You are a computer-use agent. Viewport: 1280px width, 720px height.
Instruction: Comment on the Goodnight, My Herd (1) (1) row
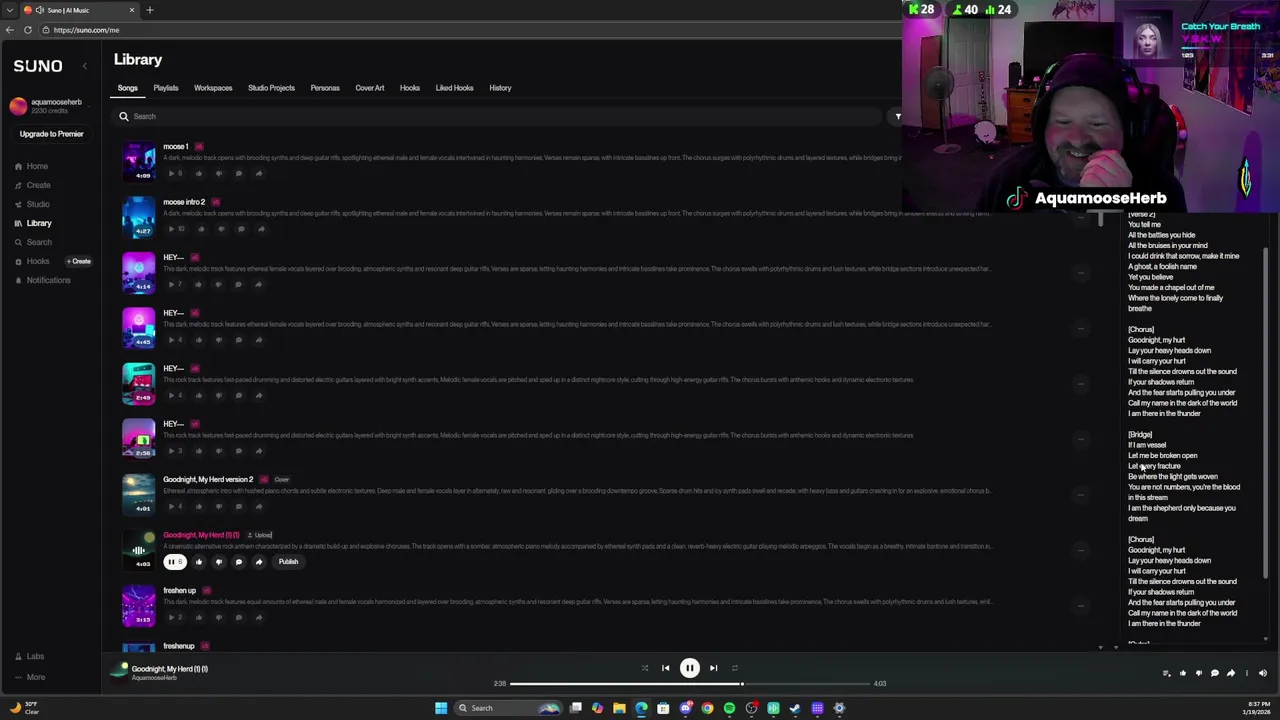238,562
